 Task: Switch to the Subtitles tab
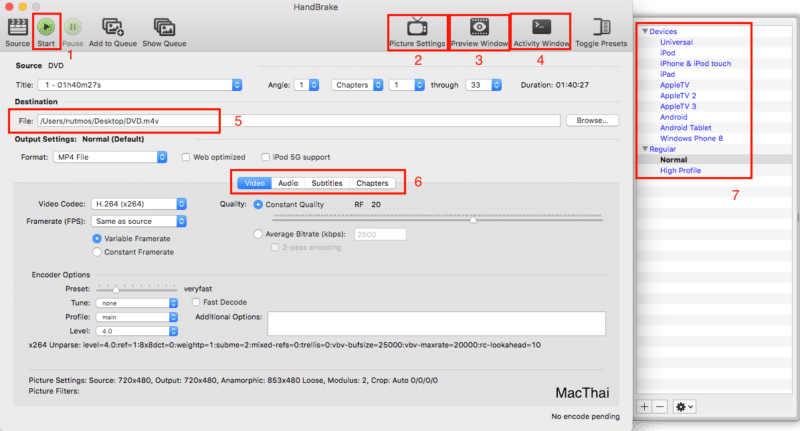(327, 183)
